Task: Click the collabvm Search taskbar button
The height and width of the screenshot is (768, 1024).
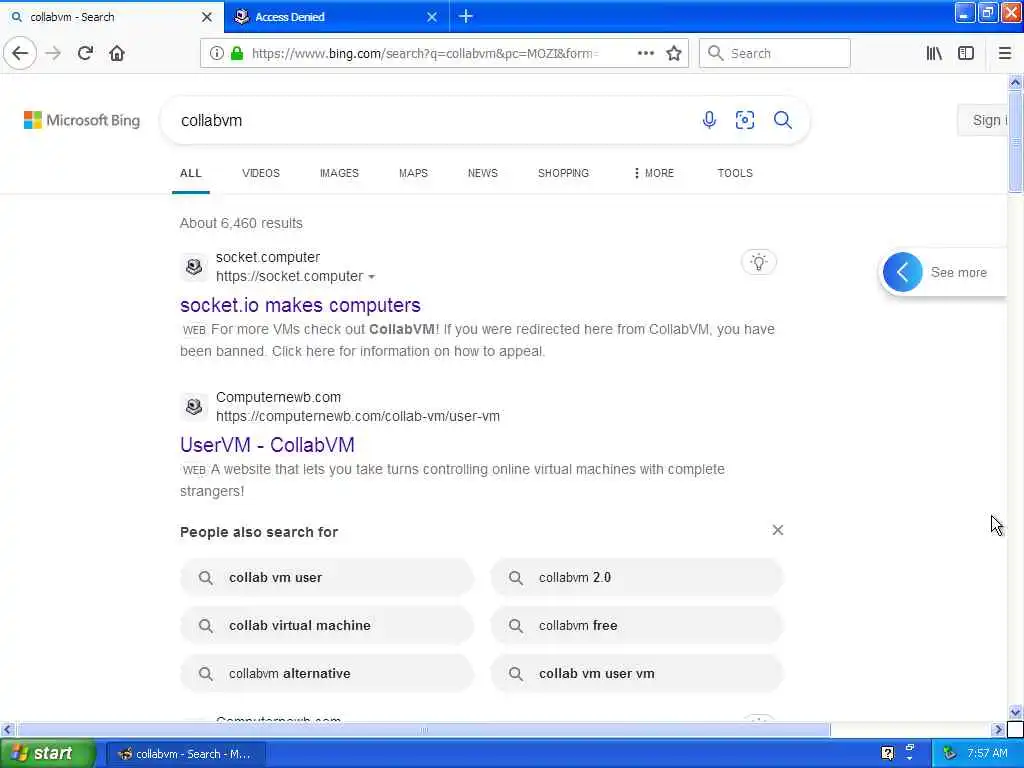Action: pyautogui.click(x=185, y=754)
